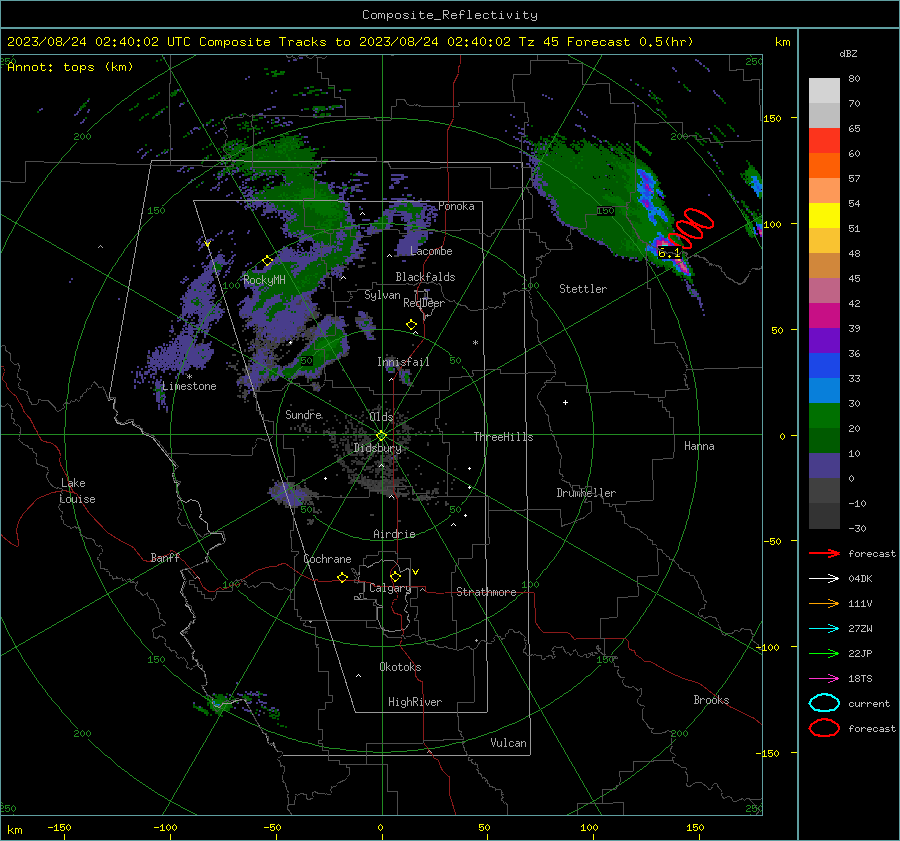
Task: Click the green swatch between 30 and 20 dBZ
Action: pyautogui.click(x=824, y=415)
